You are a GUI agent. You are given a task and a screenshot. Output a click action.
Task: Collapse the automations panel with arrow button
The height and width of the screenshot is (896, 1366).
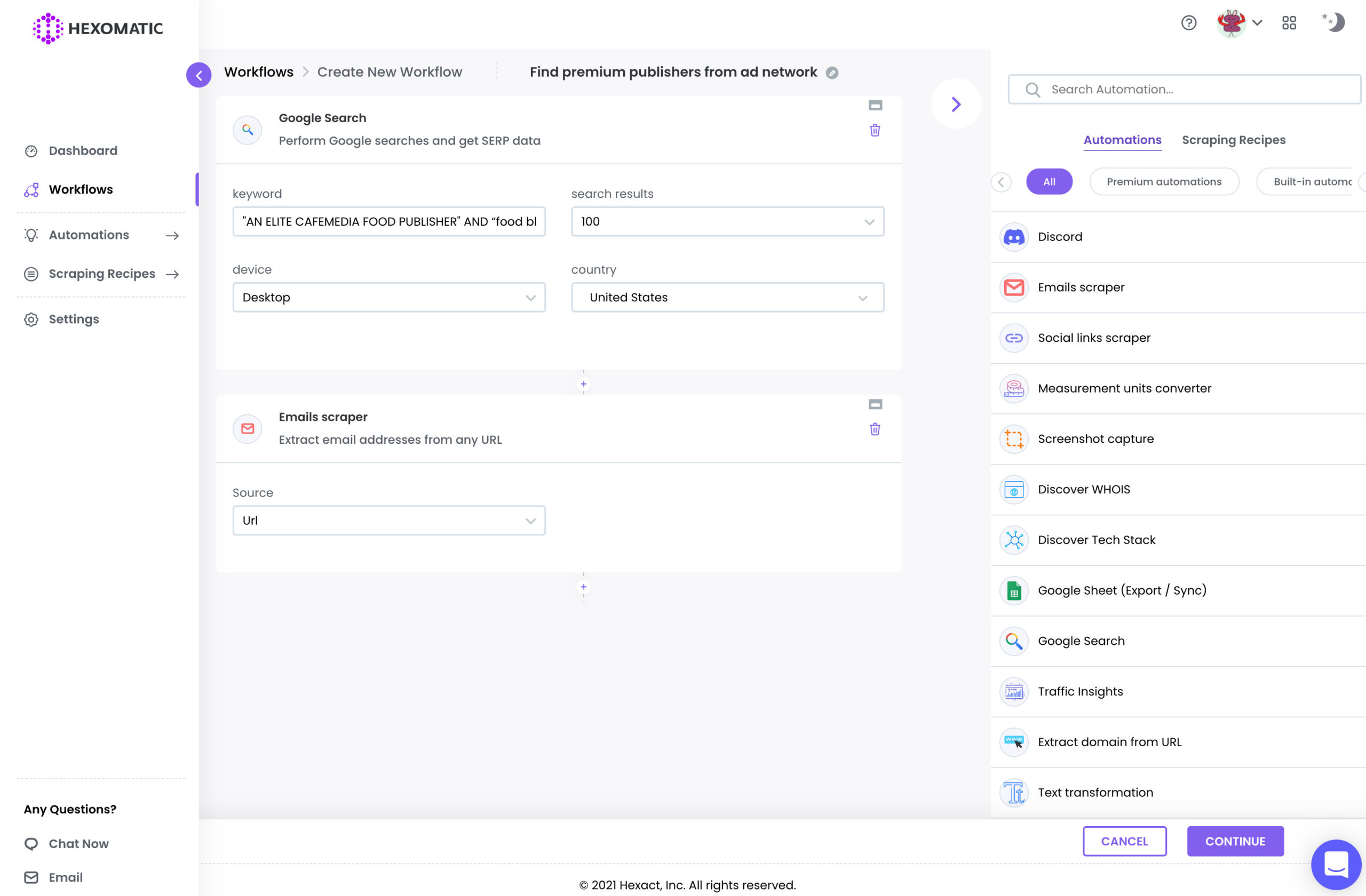point(956,104)
